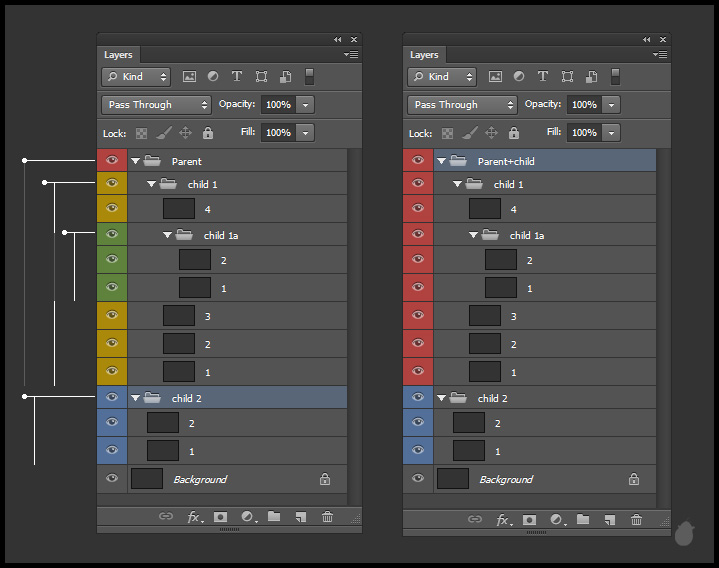Open the right Layers panel flyout menu
Screen dimensions: 719x568
pos(659,54)
